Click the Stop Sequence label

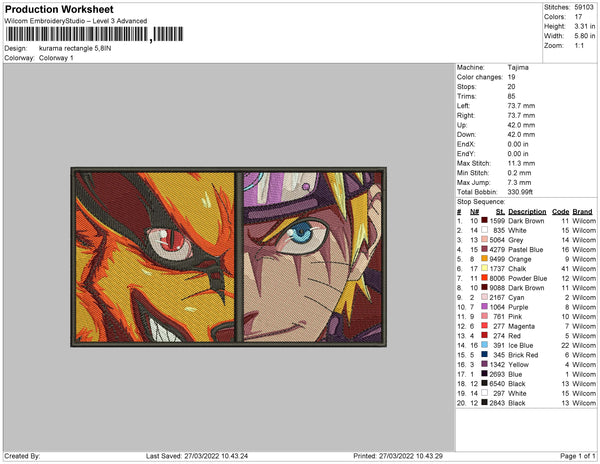481,202
